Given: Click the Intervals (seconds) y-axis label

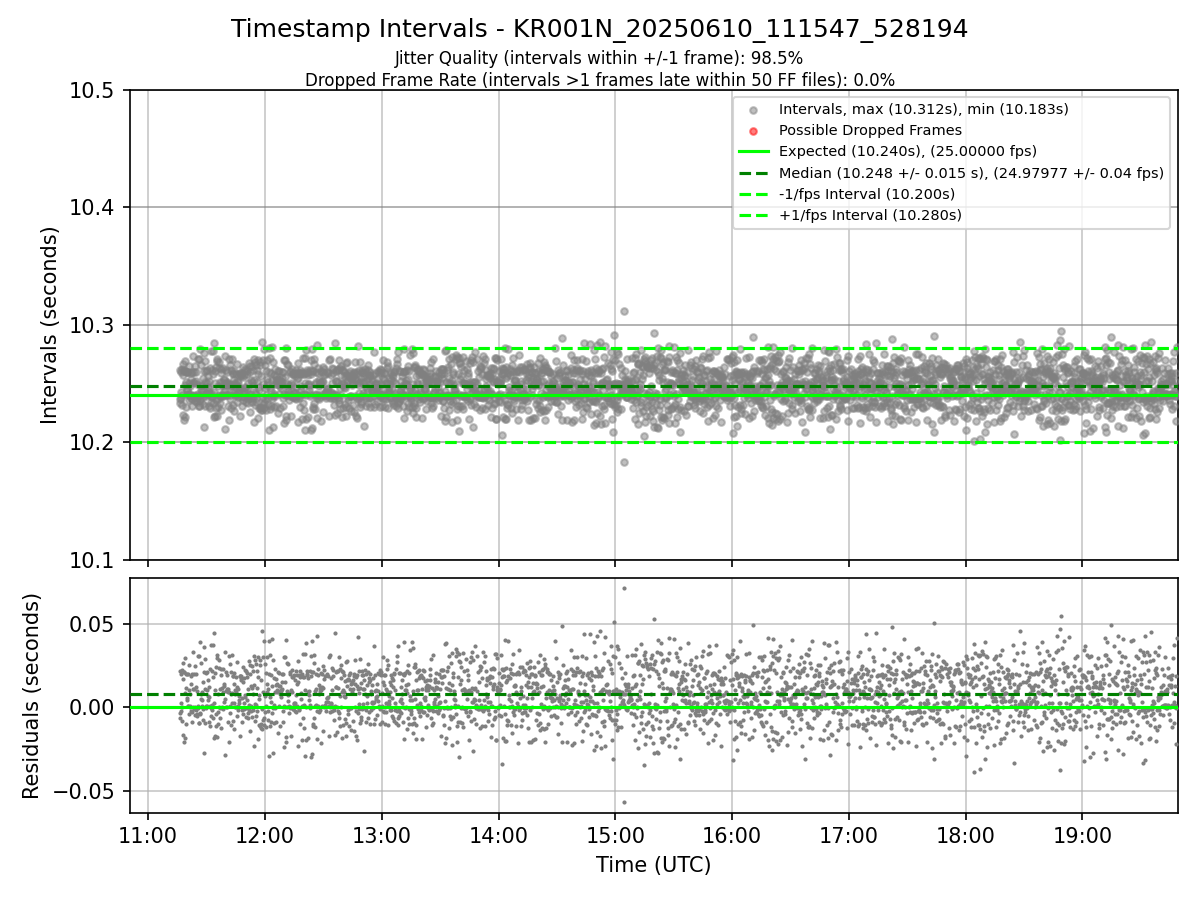Looking at the screenshot, I should coord(50,325).
